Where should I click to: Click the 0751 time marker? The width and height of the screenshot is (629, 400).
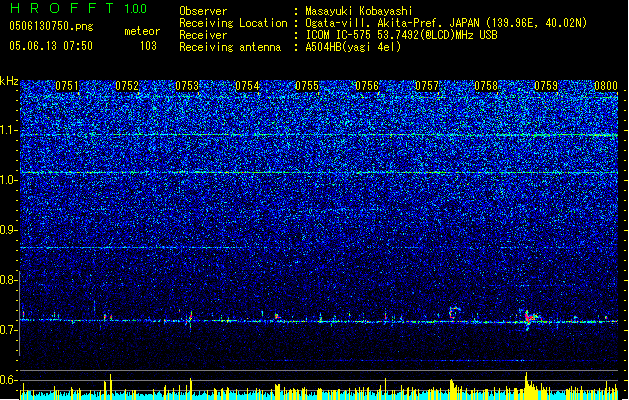(x=67, y=86)
